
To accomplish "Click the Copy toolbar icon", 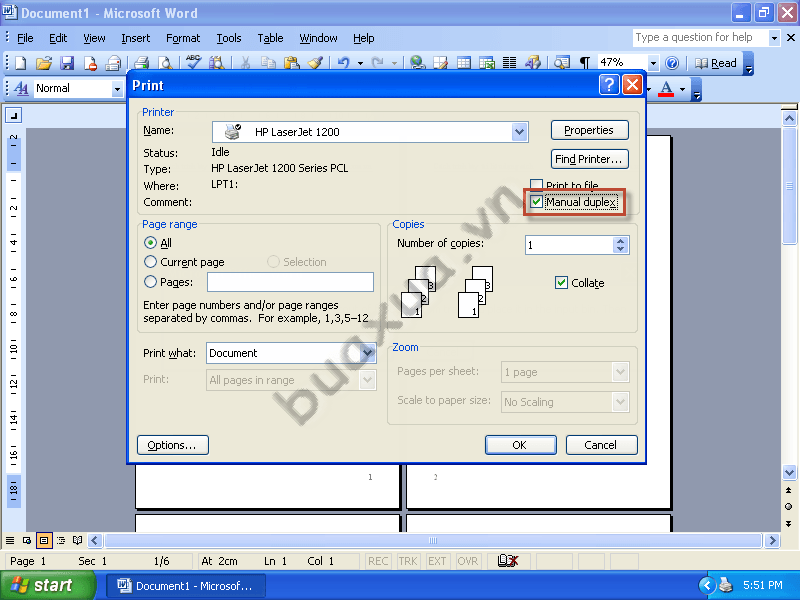I will tap(268, 63).
